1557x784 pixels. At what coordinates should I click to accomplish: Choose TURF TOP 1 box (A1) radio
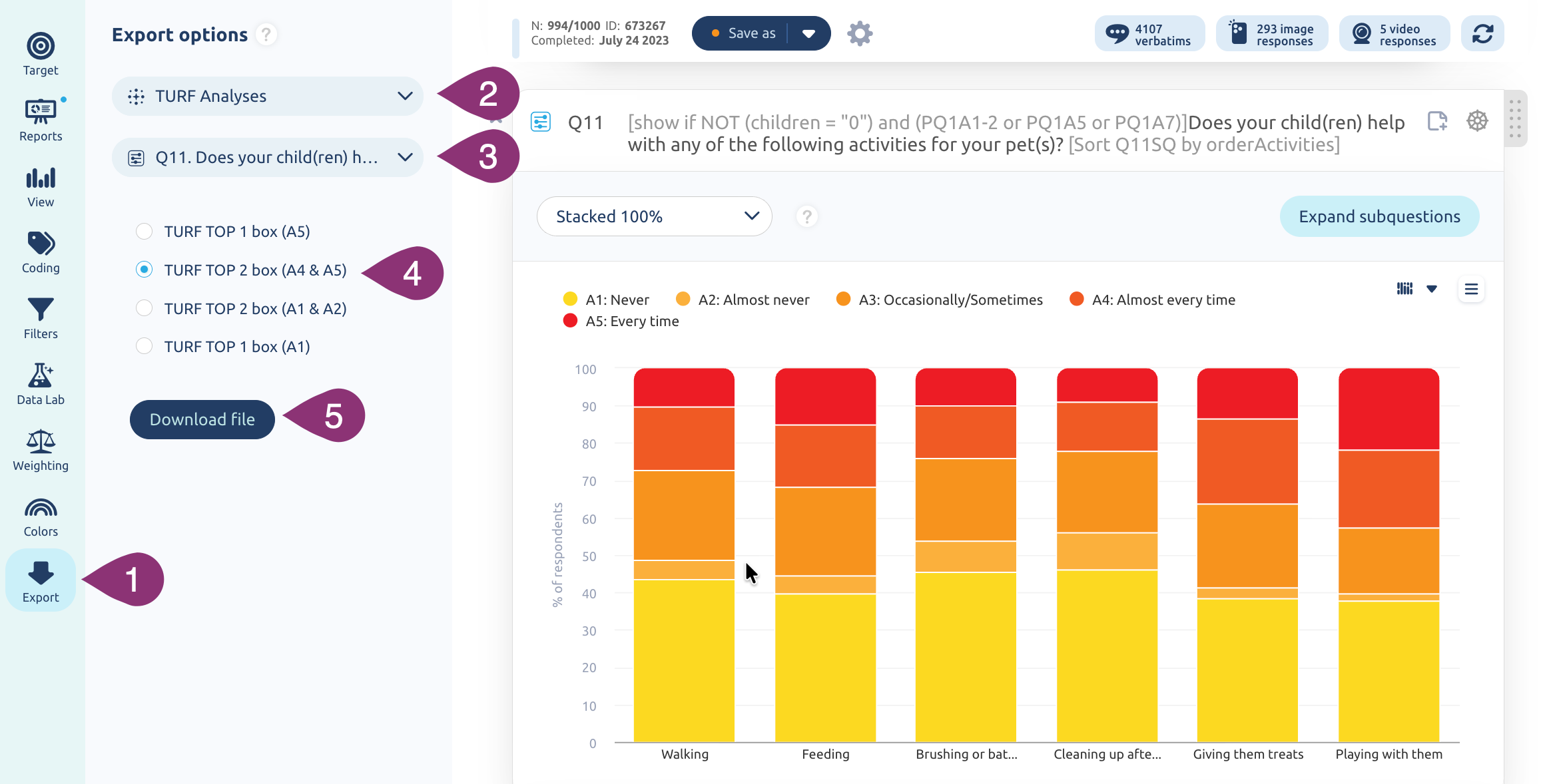tap(144, 346)
